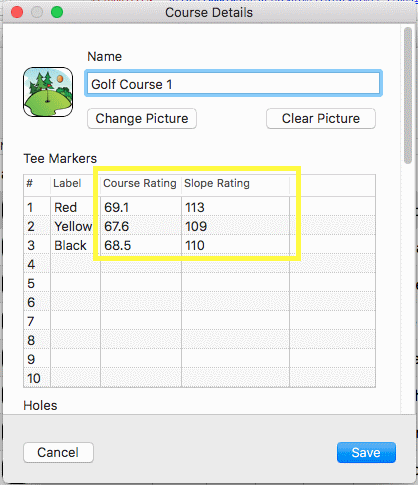
Task: Click the 110 slope rating cell
Action: click(x=236, y=245)
